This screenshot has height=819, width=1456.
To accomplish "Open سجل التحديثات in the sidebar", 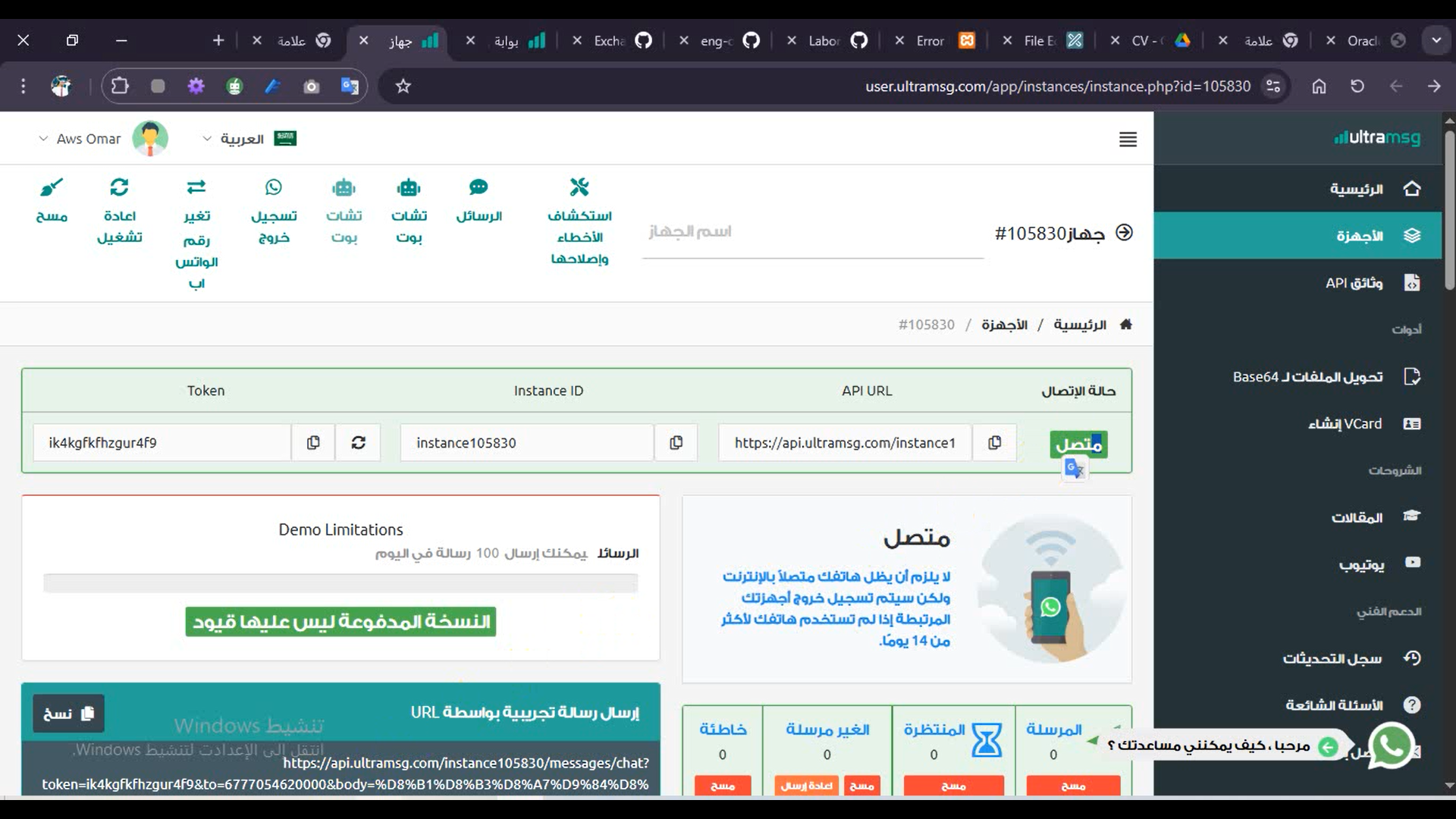I will point(1298,658).
